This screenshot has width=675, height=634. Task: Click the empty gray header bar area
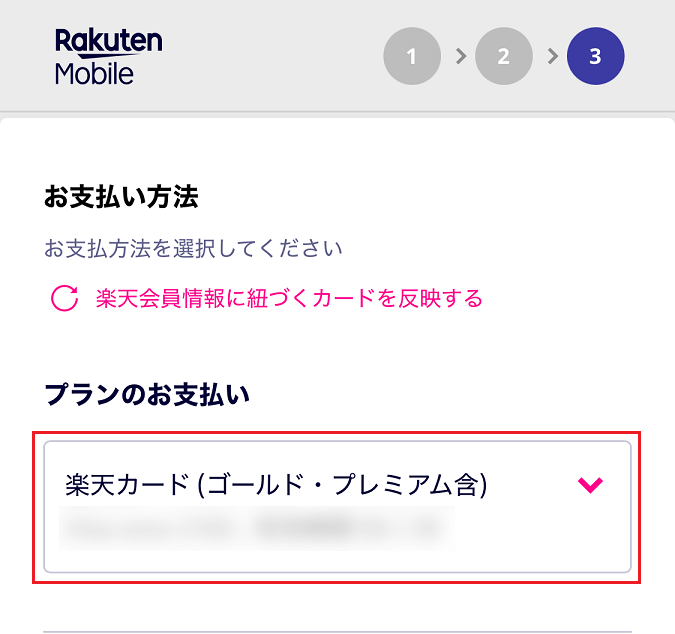[270, 56]
